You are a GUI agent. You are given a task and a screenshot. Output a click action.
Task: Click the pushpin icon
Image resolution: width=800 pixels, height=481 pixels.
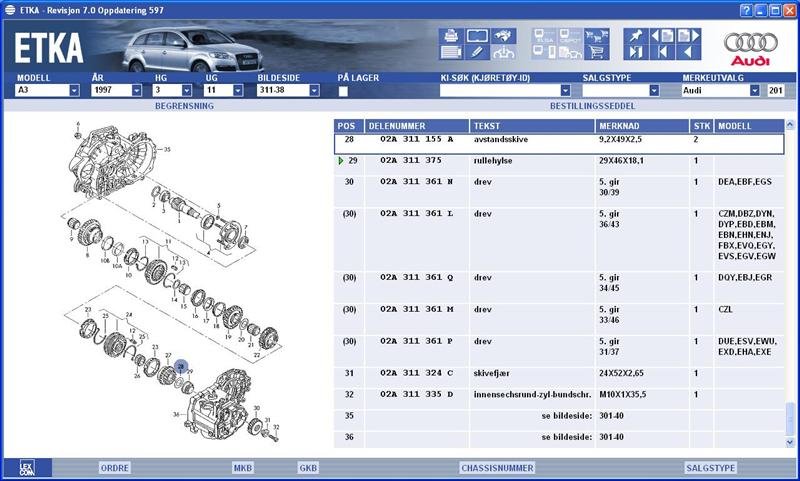[634, 34]
